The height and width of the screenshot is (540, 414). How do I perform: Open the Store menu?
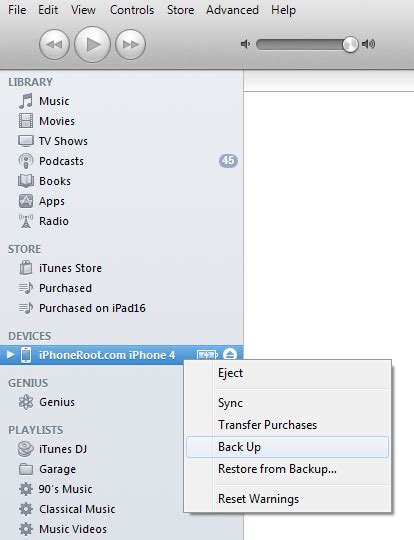pos(180,10)
